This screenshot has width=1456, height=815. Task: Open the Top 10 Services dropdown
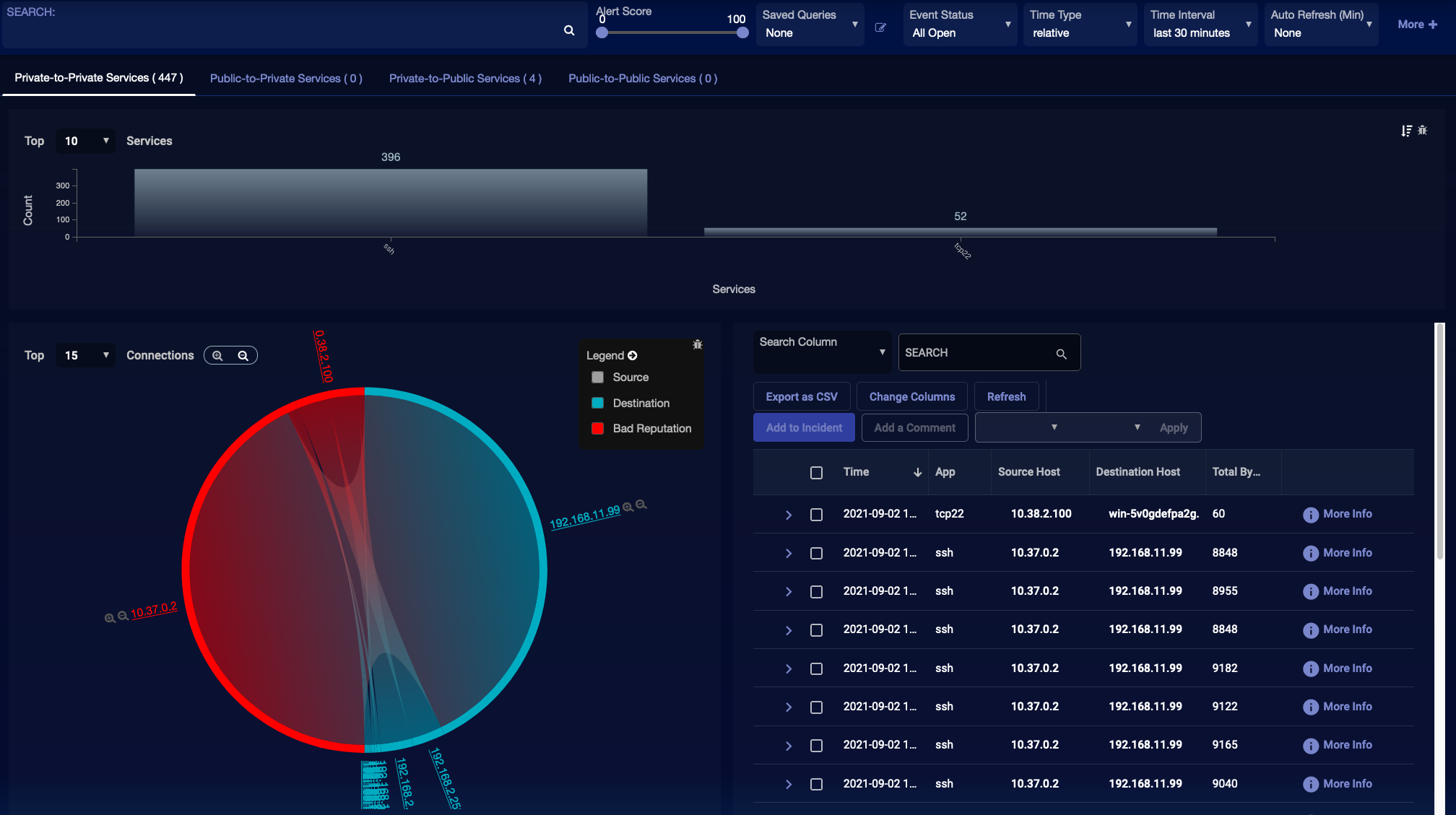click(x=86, y=141)
